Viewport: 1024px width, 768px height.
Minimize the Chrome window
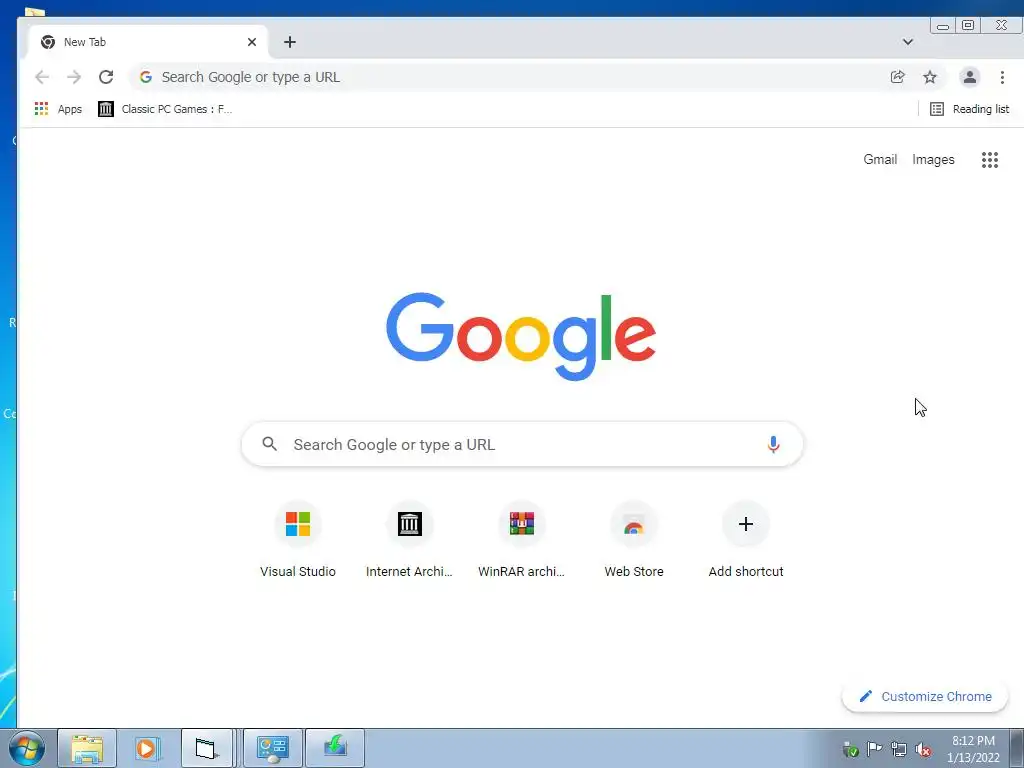[x=943, y=26]
